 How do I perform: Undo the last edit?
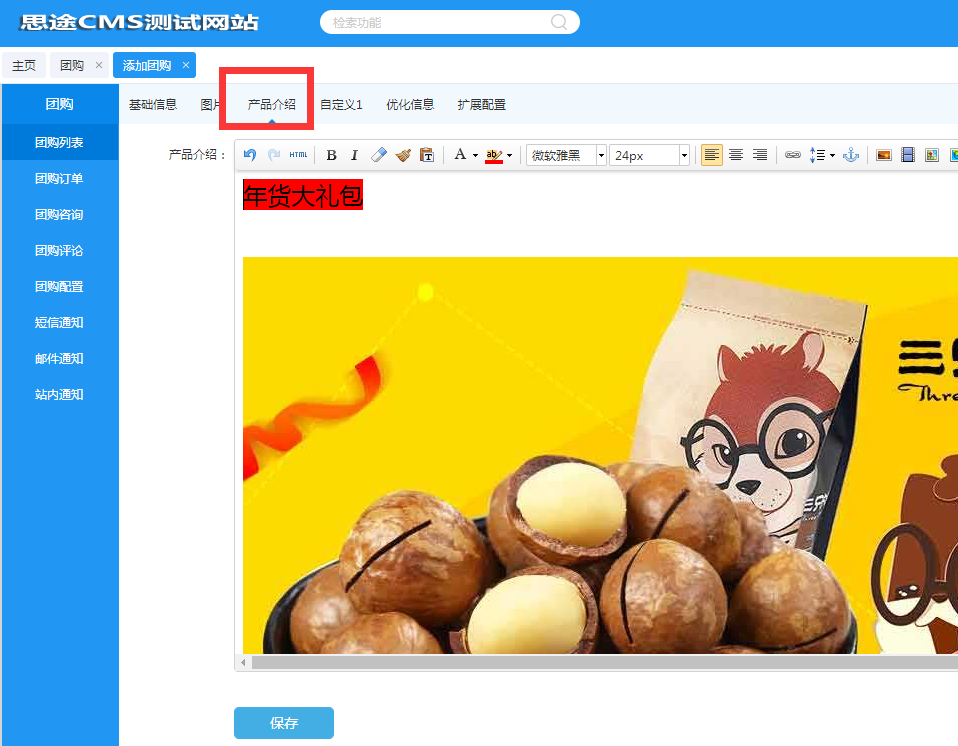pyautogui.click(x=248, y=155)
